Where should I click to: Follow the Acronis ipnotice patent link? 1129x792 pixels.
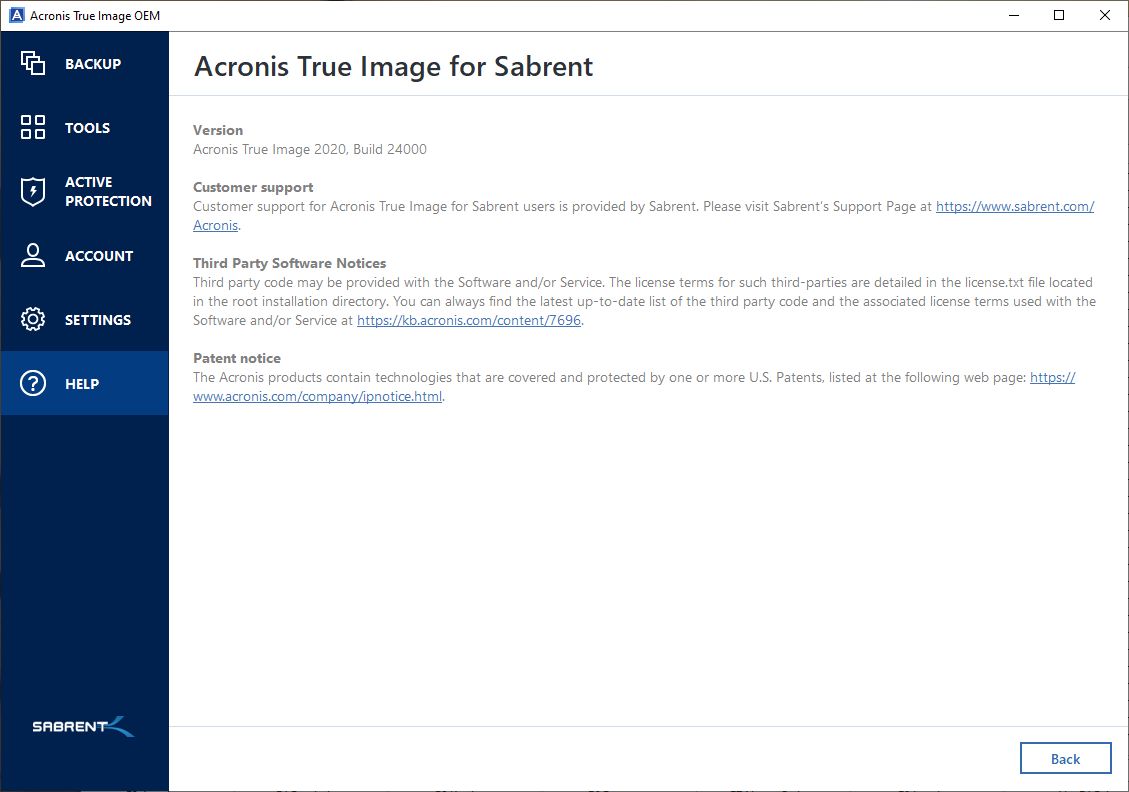[x=317, y=397]
